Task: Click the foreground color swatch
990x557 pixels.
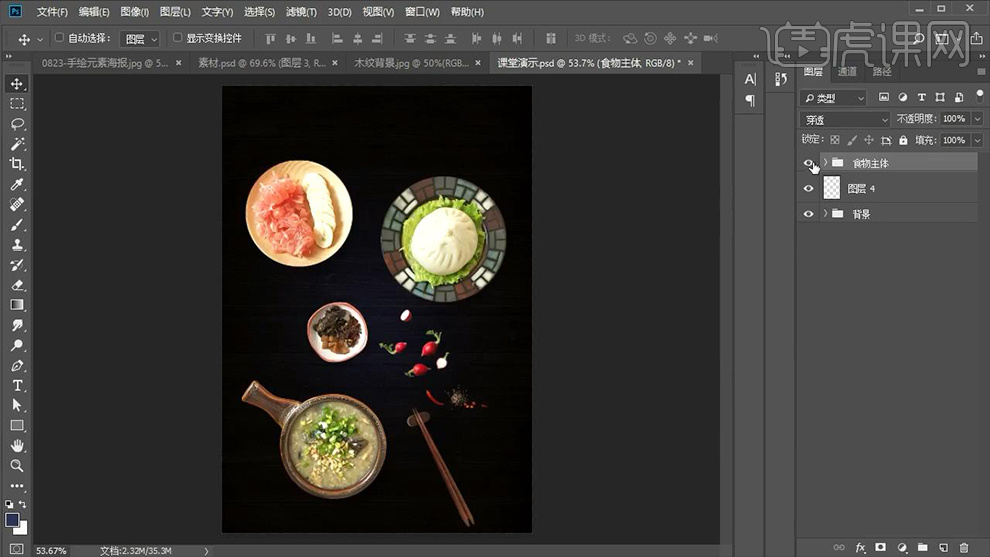Action: click(x=13, y=520)
